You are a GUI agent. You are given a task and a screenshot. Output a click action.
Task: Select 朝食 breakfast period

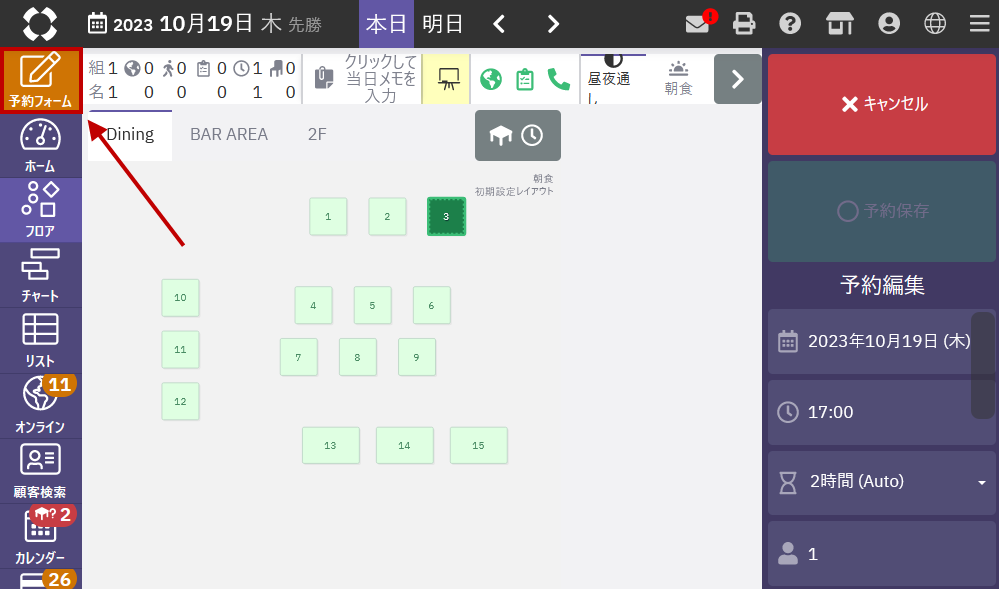click(679, 79)
